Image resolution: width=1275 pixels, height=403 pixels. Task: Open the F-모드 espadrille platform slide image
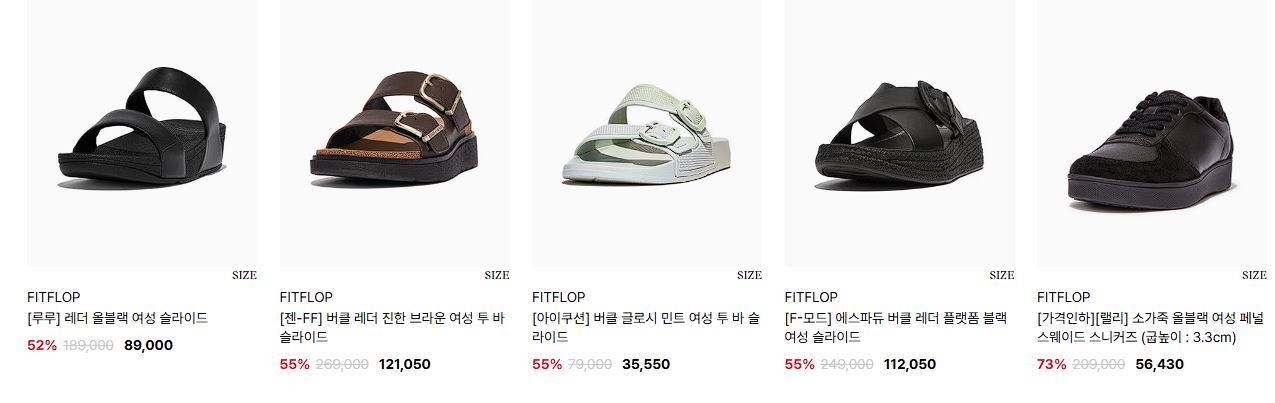tap(899, 132)
